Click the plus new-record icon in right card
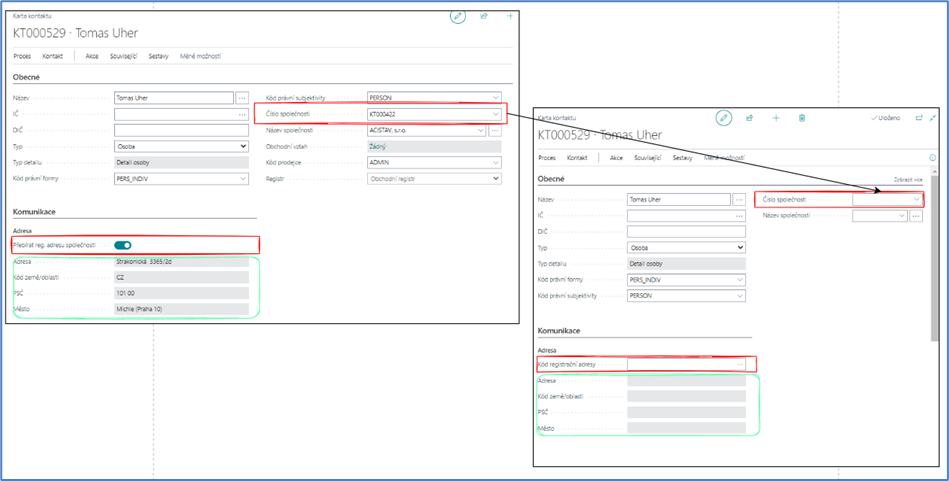The width and height of the screenshot is (949, 481). coord(776,118)
